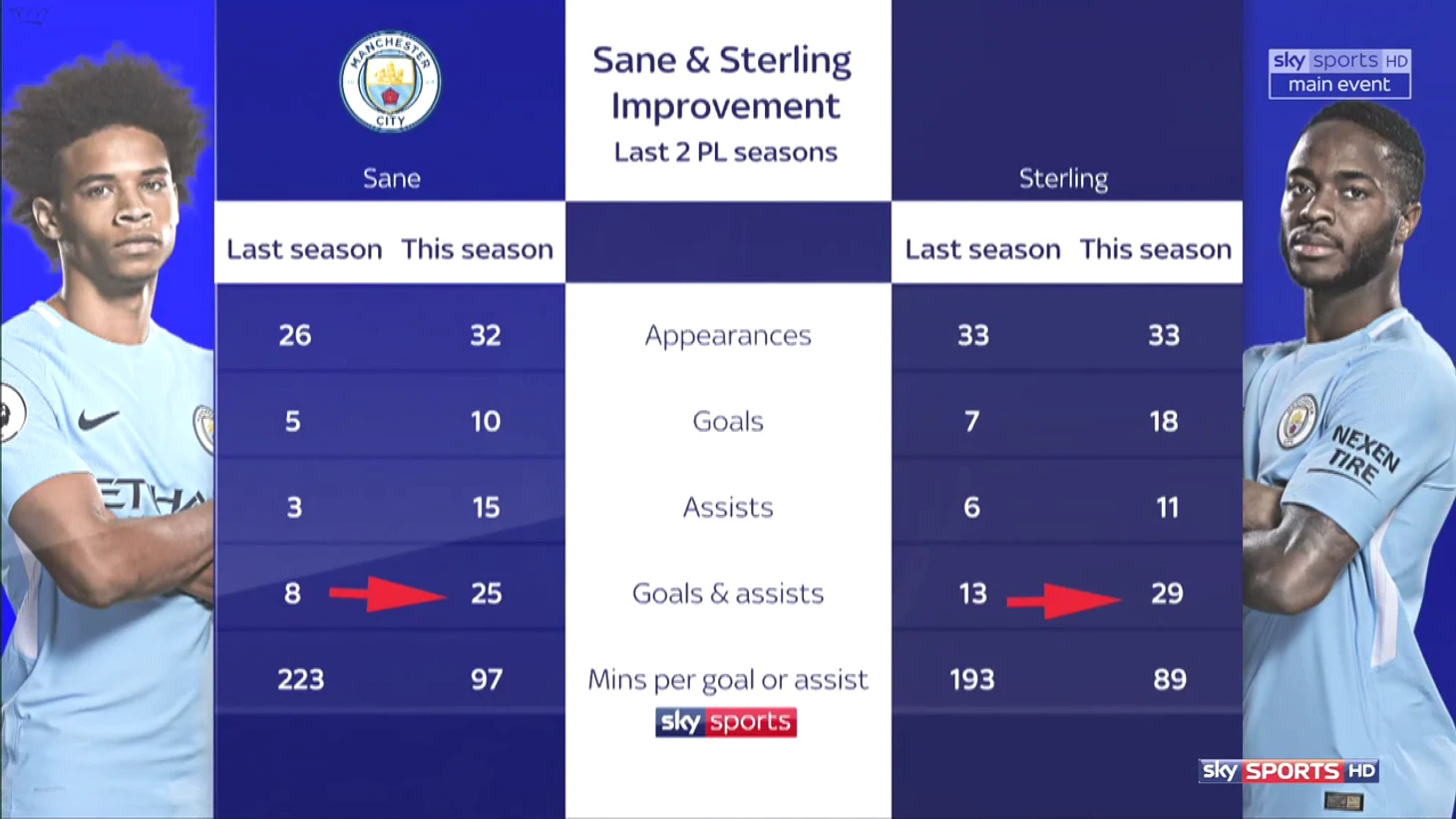This screenshot has width=1456, height=819.
Task: Click the Goals & assists row label
Action: coord(728,594)
